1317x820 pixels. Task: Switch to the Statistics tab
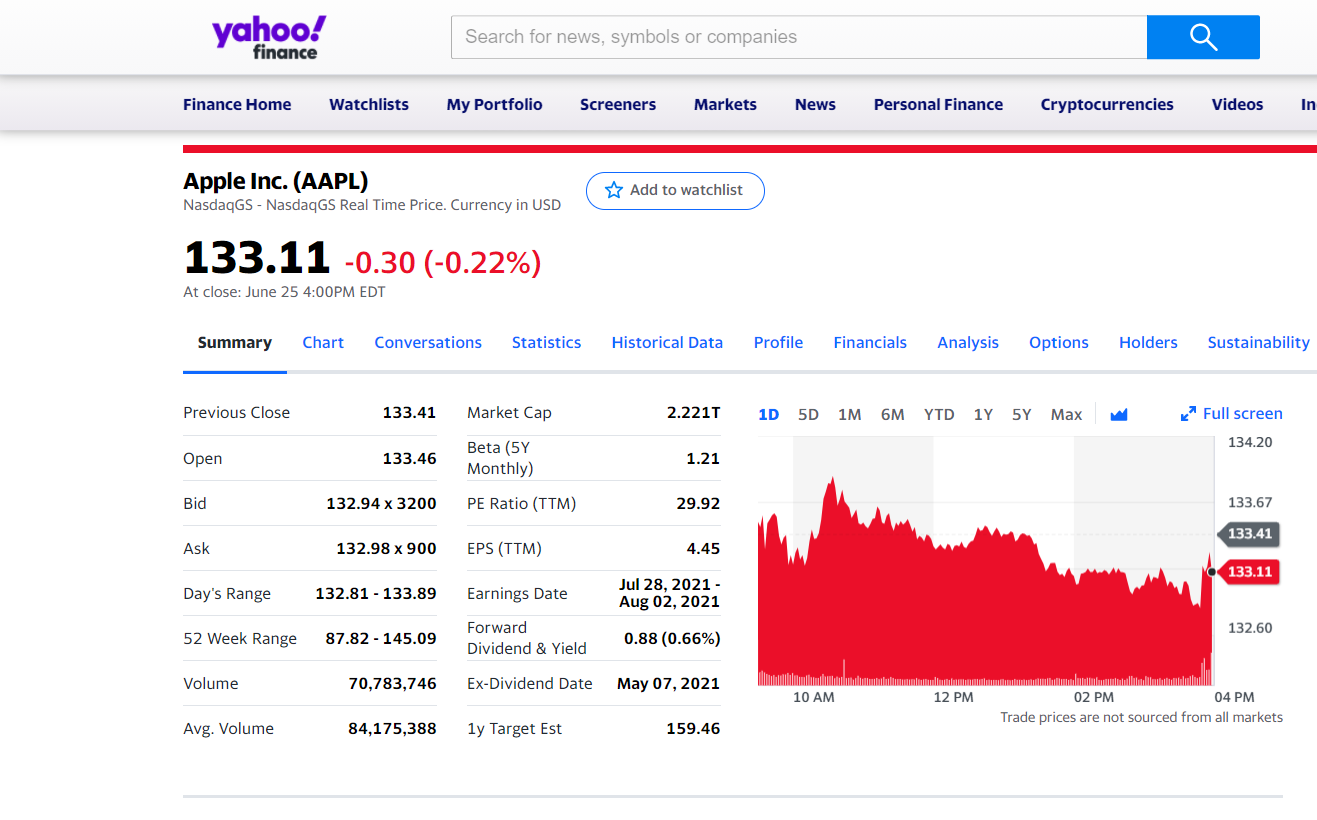pos(546,342)
